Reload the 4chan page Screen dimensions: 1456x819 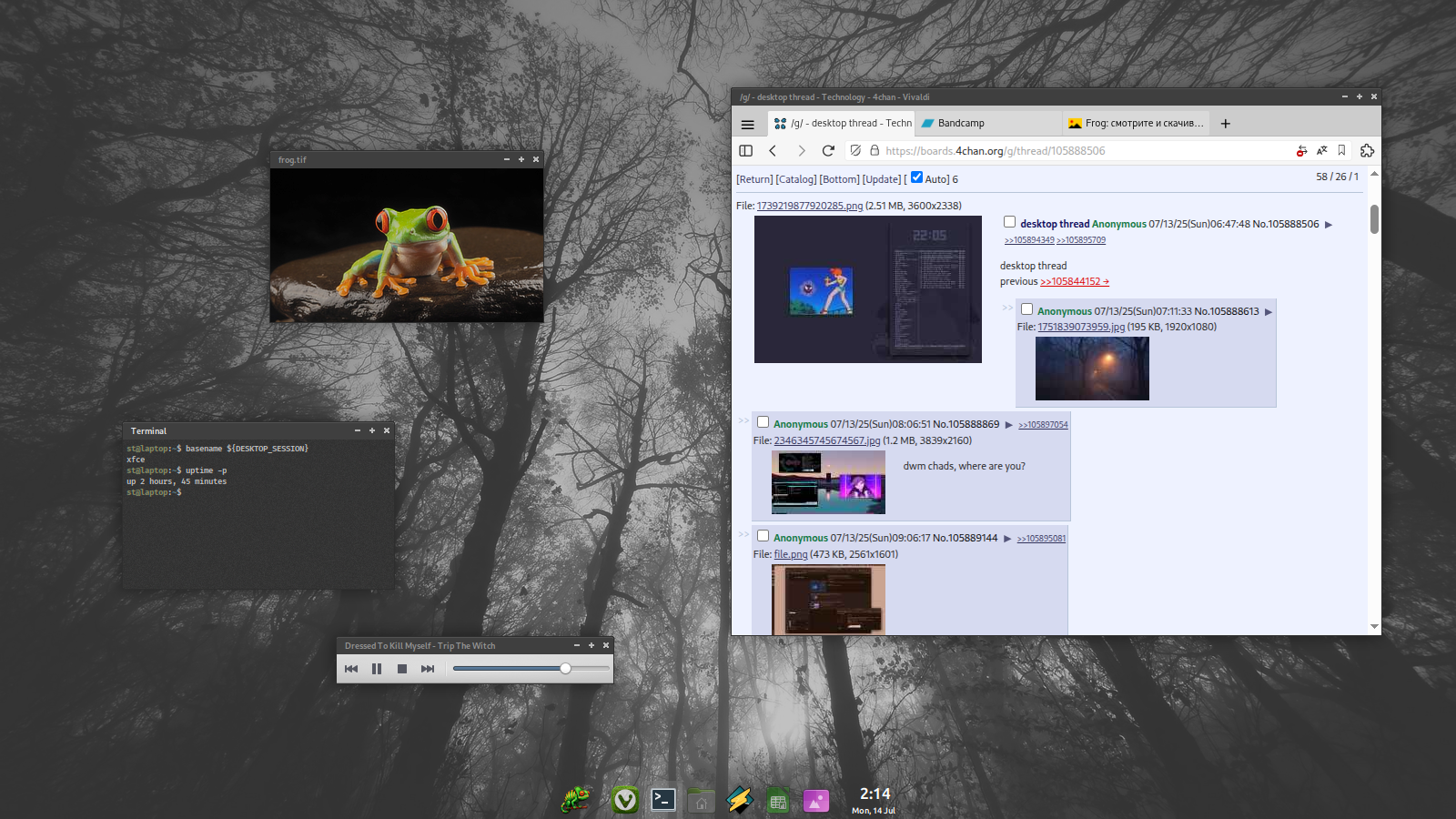point(828,151)
